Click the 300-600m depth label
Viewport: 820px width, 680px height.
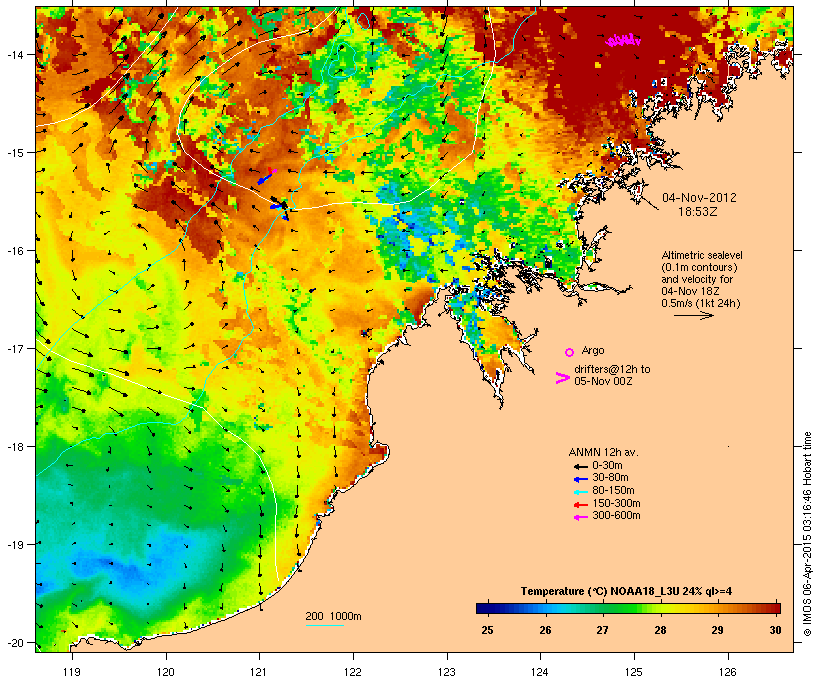(x=616, y=516)
